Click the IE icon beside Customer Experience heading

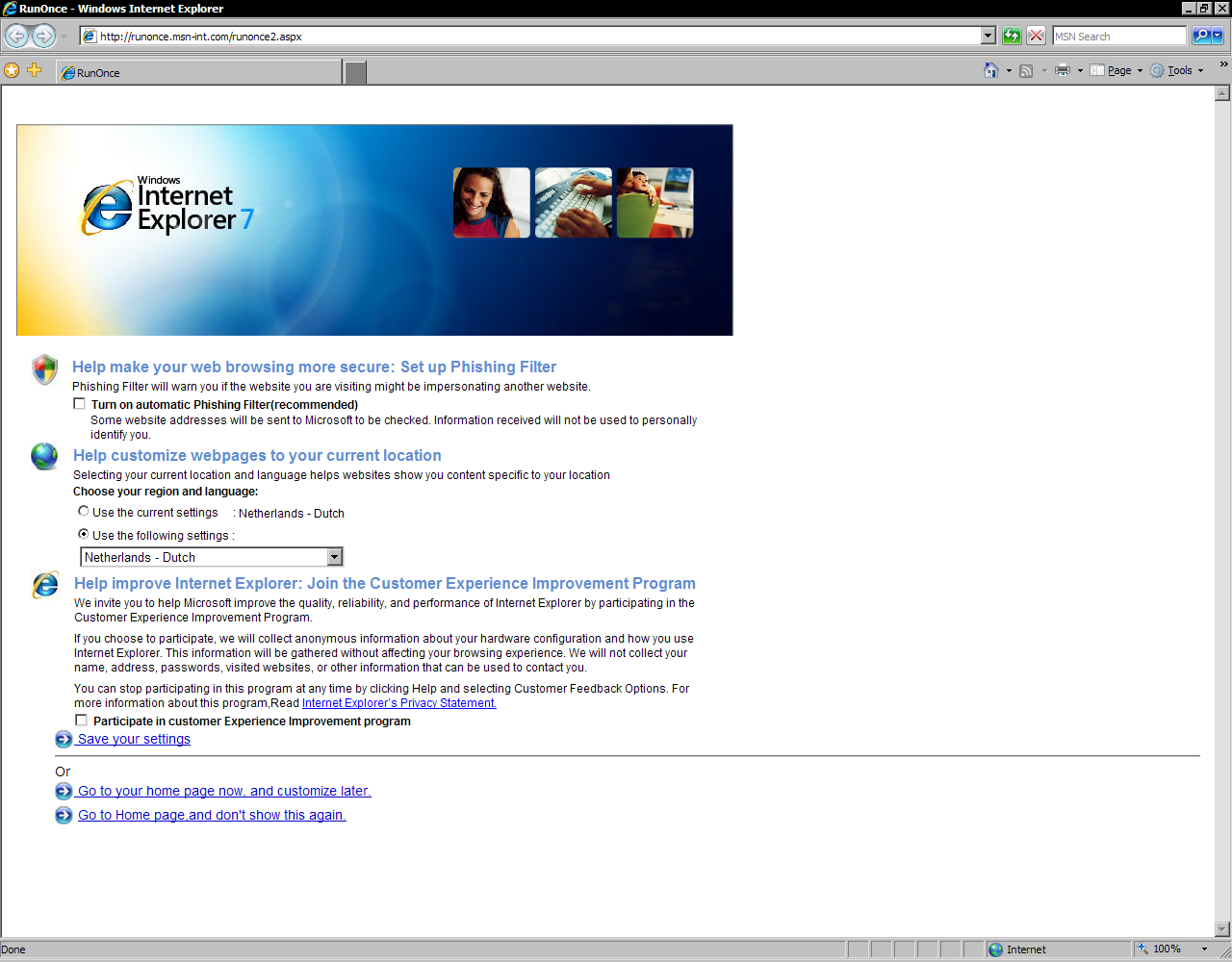click(x=45, y=584)
